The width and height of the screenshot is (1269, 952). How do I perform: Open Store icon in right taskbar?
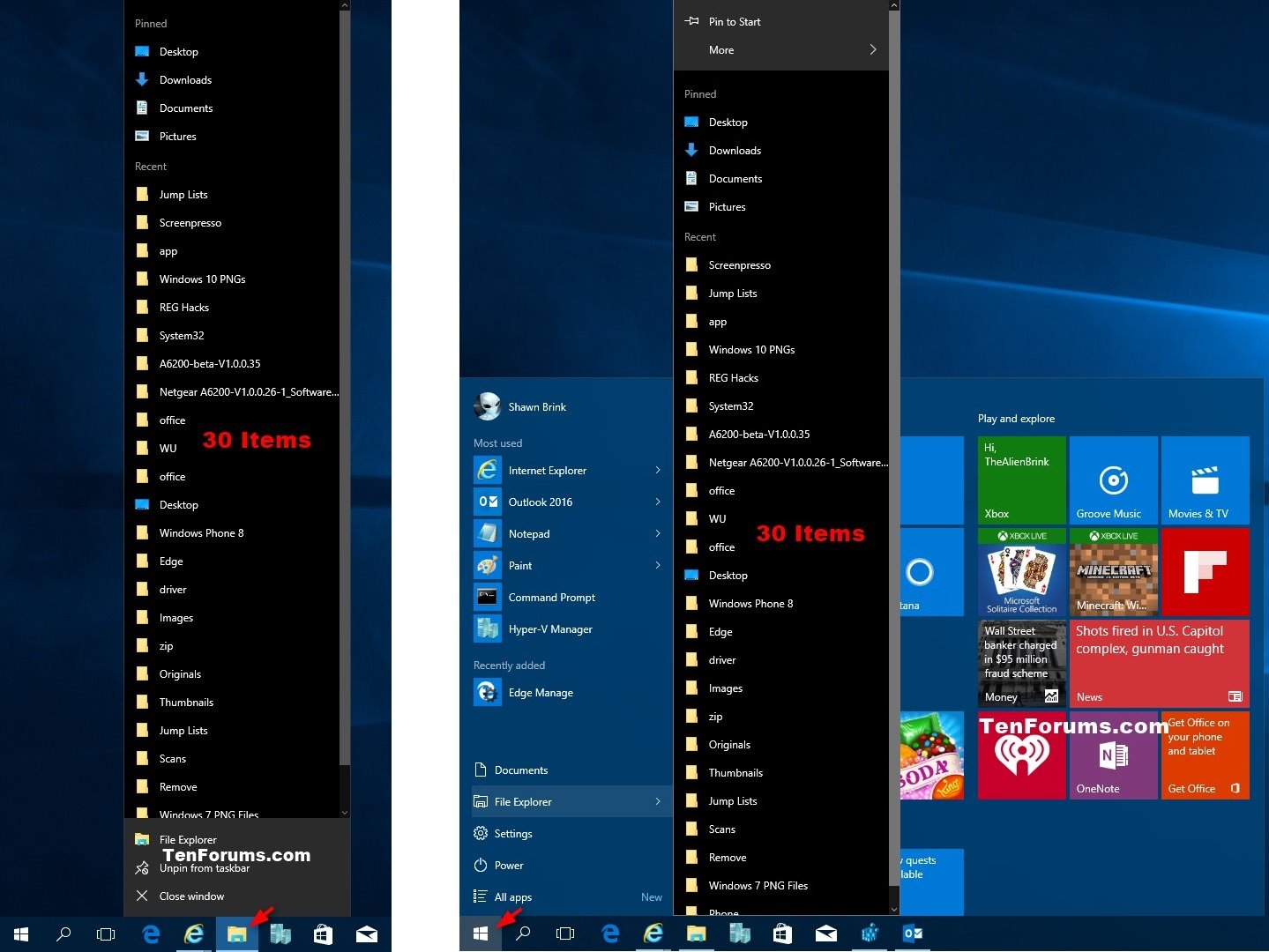click(x=782, y=933)
